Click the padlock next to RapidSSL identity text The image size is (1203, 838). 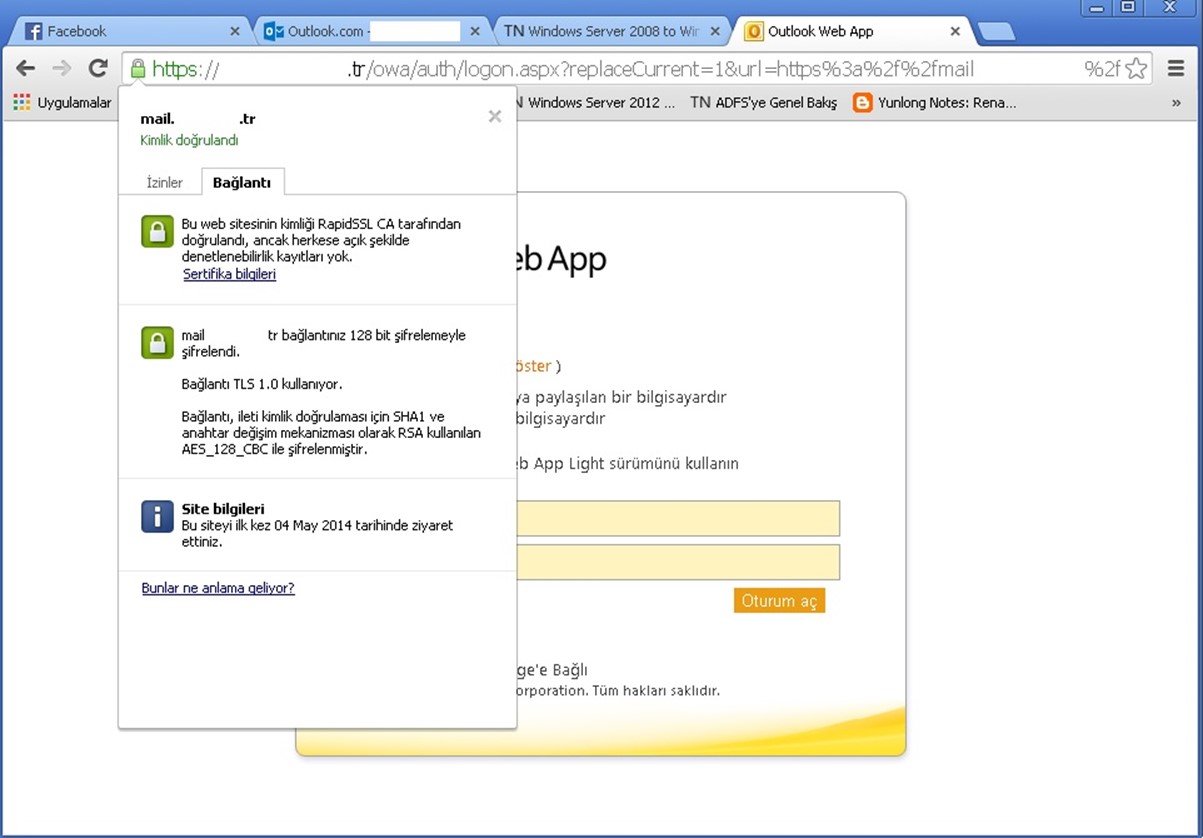(x=157, y=232)
